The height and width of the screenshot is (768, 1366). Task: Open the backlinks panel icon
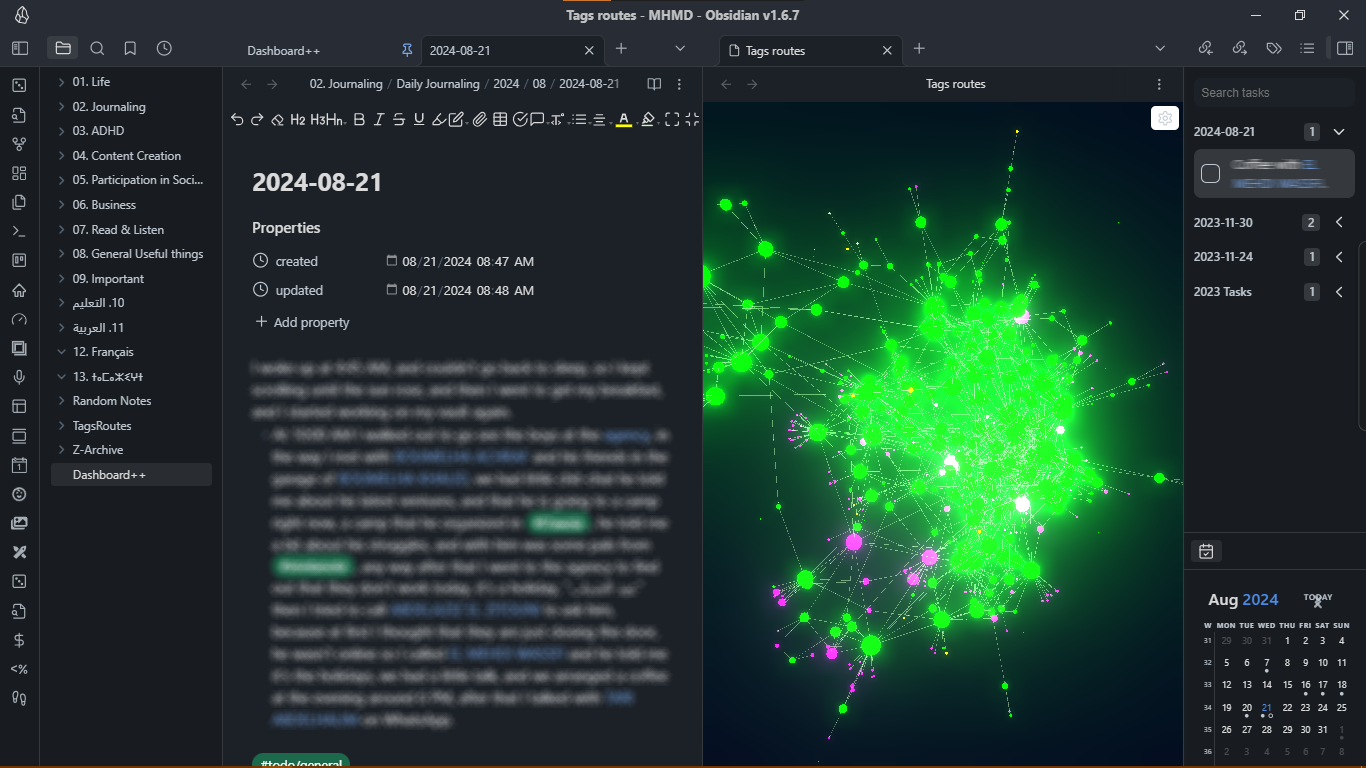click(x=1205, y=48)
